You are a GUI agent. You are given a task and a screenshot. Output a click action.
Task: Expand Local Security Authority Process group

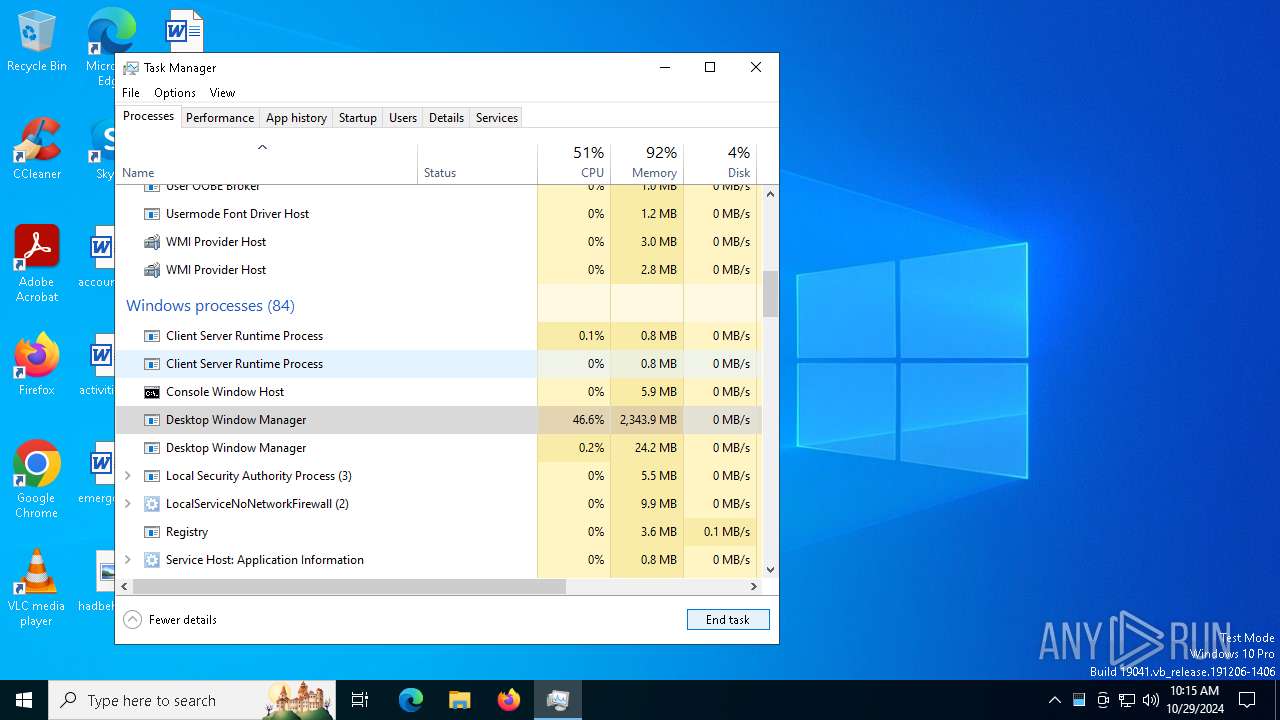tap(127, 476)
